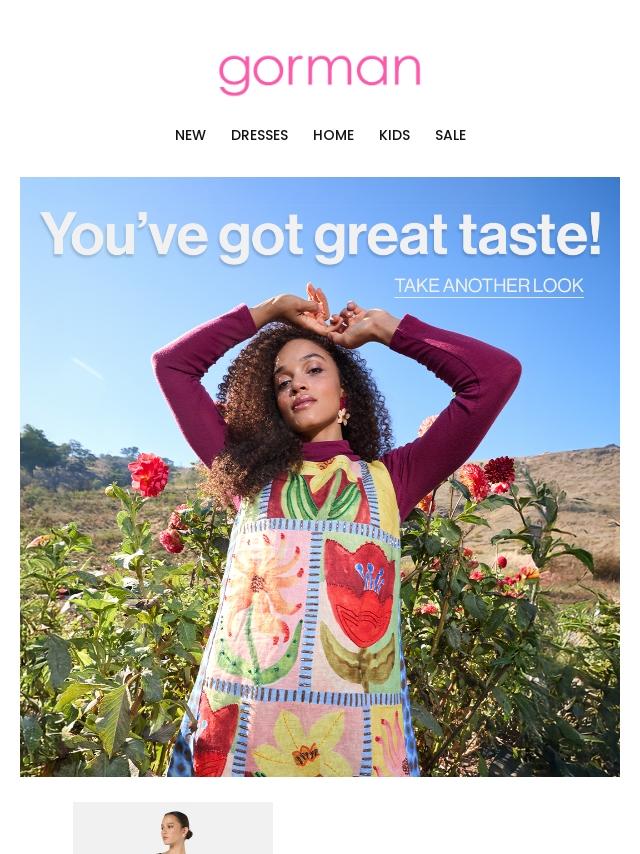Click the red dahlia flower on the left
This screenshot has width=640, height=854.
pyautogui.click(x=149, y=475)
